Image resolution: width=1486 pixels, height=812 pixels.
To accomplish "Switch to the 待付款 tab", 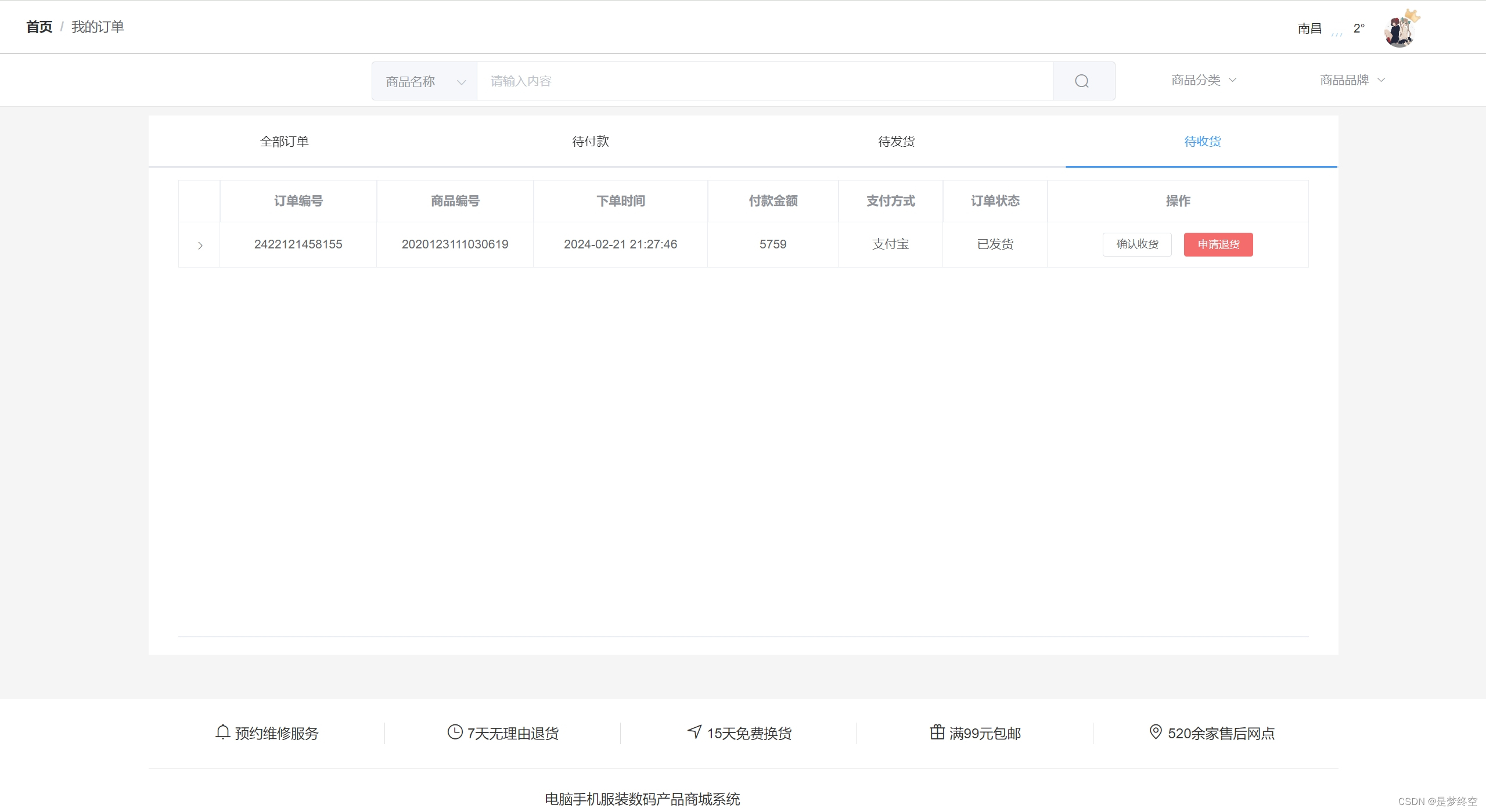I will click(591, 142).
